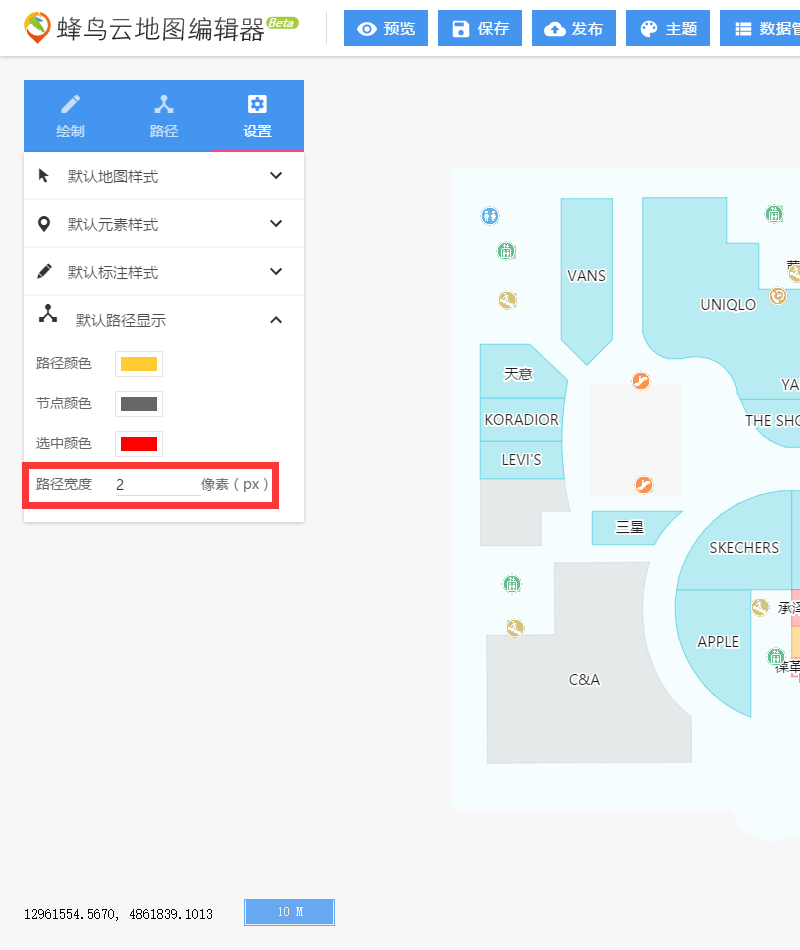This screenshot has height=950, width=800.
Task: Publish the map with 发布
Action: pyautogui.click(x=574, y=28)
